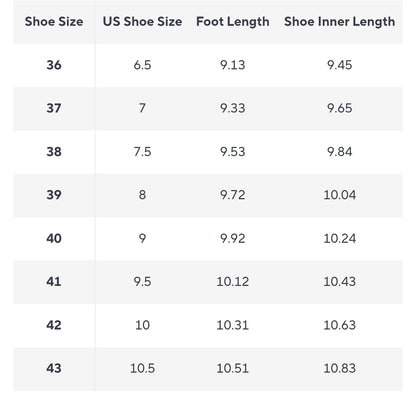Select shoe size 36 row label
The width and height of the screenshot is (416, 395).
(54, 65)
